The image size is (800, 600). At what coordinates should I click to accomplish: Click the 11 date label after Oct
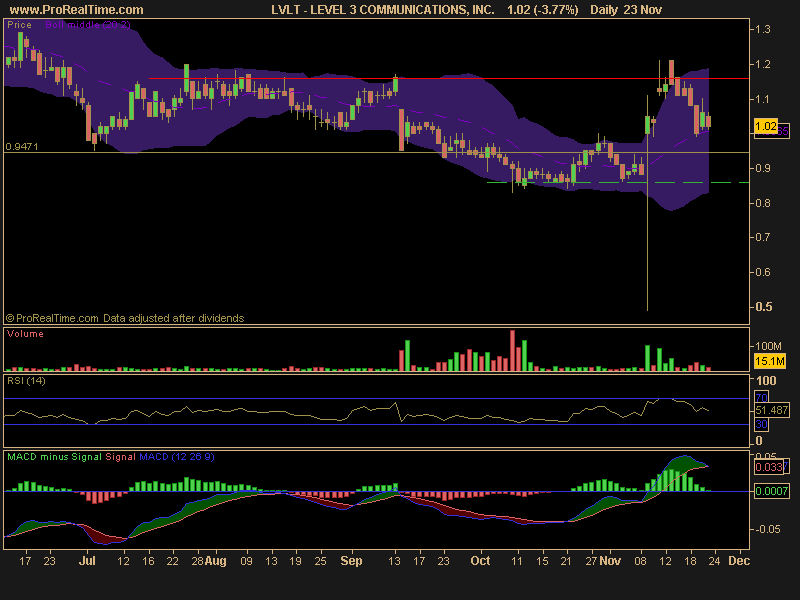(517, 561)
